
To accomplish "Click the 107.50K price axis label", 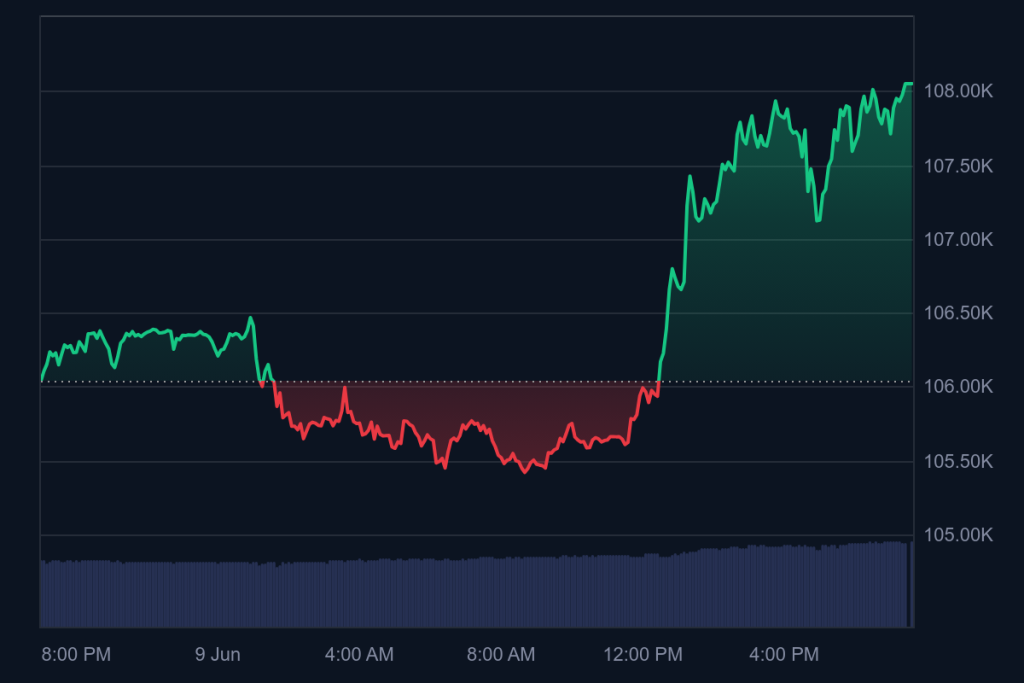I will (x=957, y=166).
